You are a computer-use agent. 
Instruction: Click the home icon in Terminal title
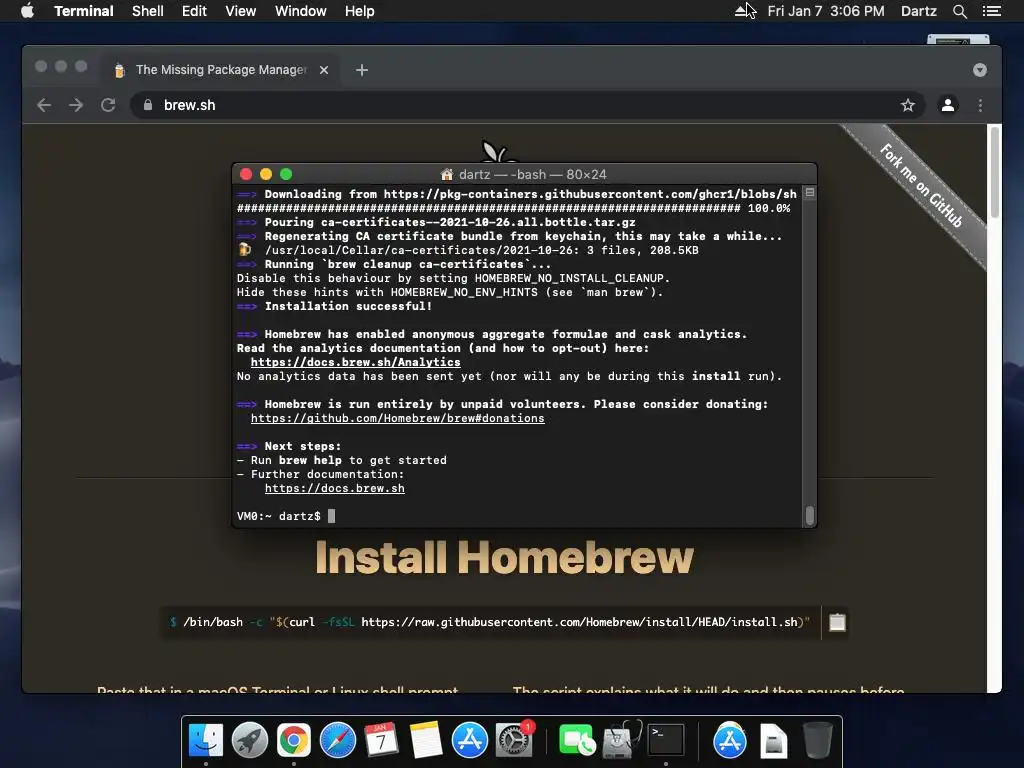pyautogui.click(x=447, y=174)
